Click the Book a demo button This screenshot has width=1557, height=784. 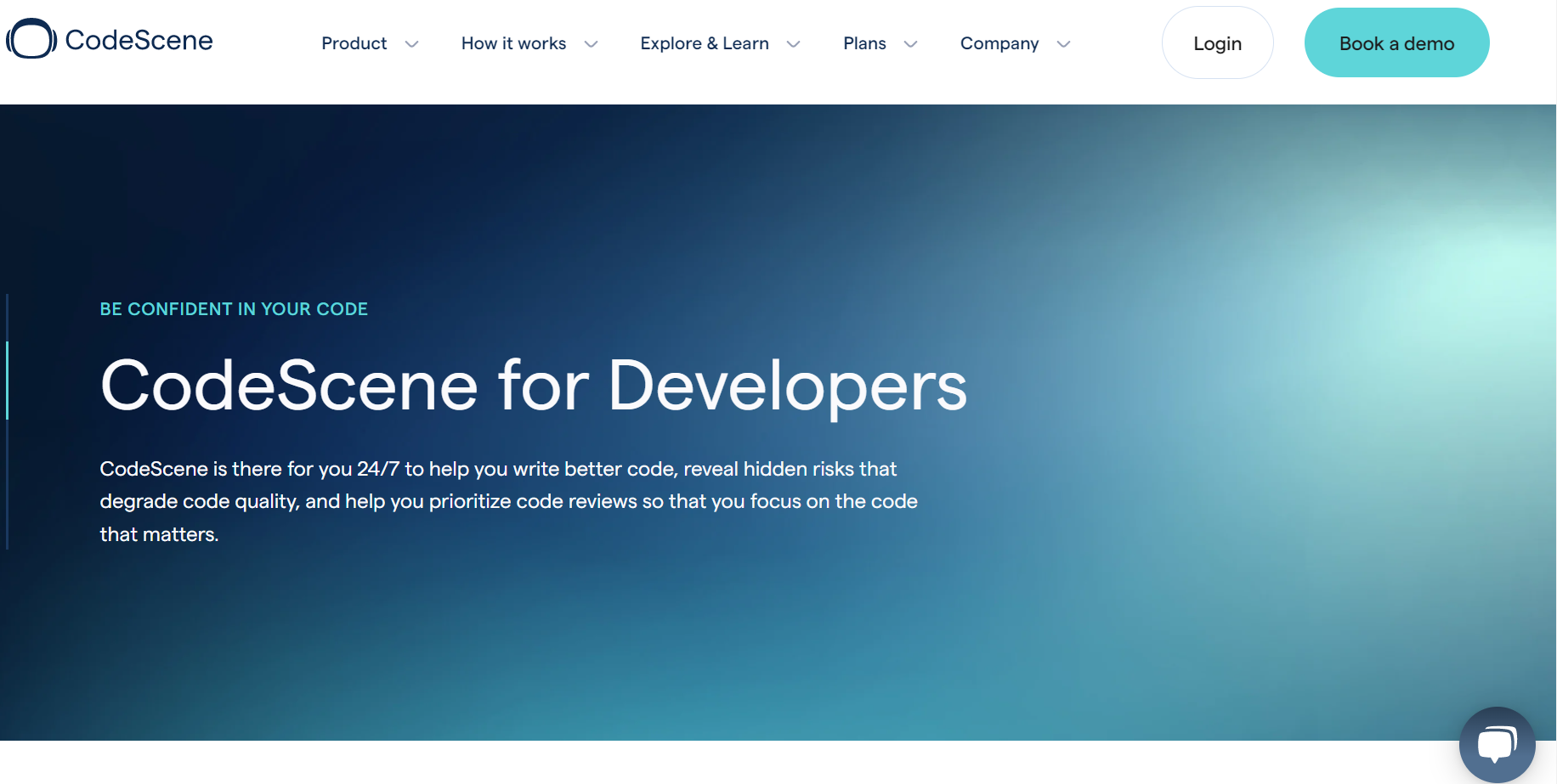click(x=1396, y=42)
